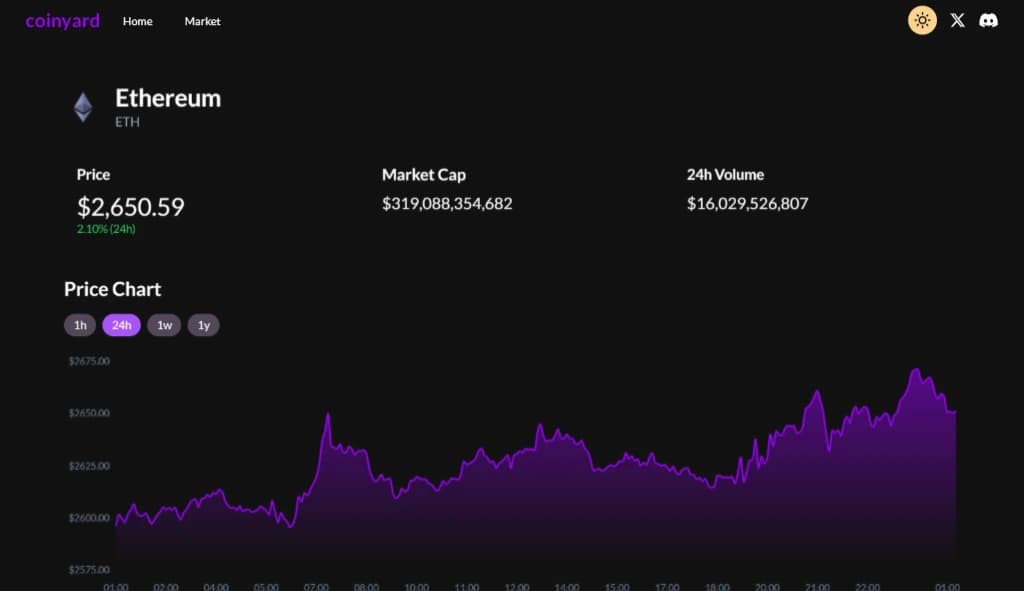1024x591 pixels.
Task: Click the Price label above $2,650.59
Action: pyautogui.click(x=93, y=174)
